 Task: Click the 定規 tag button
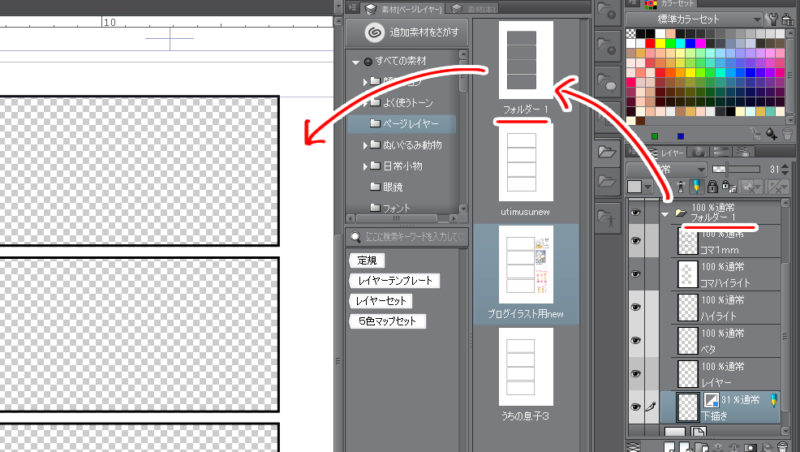(367, 260)
